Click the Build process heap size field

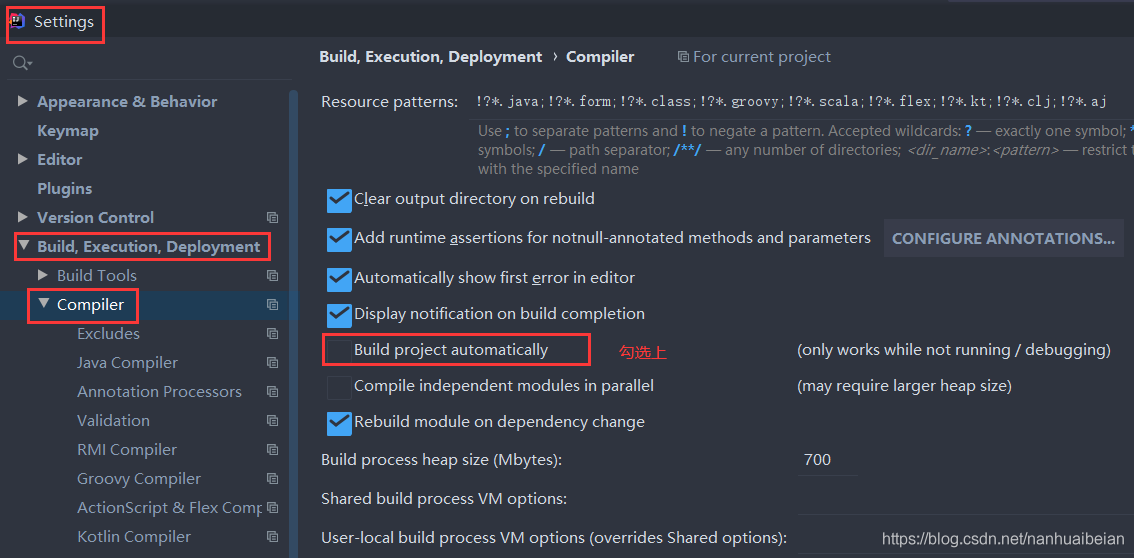826,460
